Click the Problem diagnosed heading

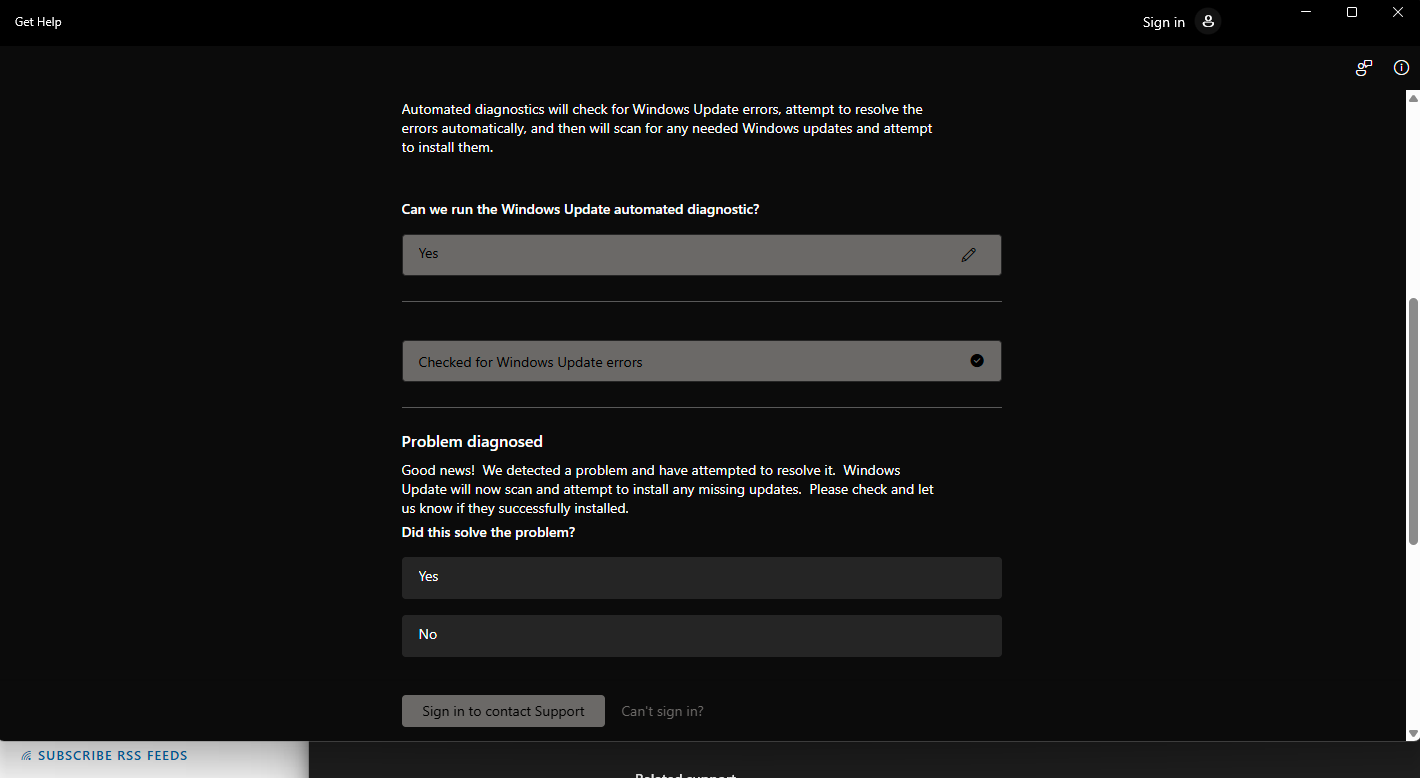tap(472, 441)
